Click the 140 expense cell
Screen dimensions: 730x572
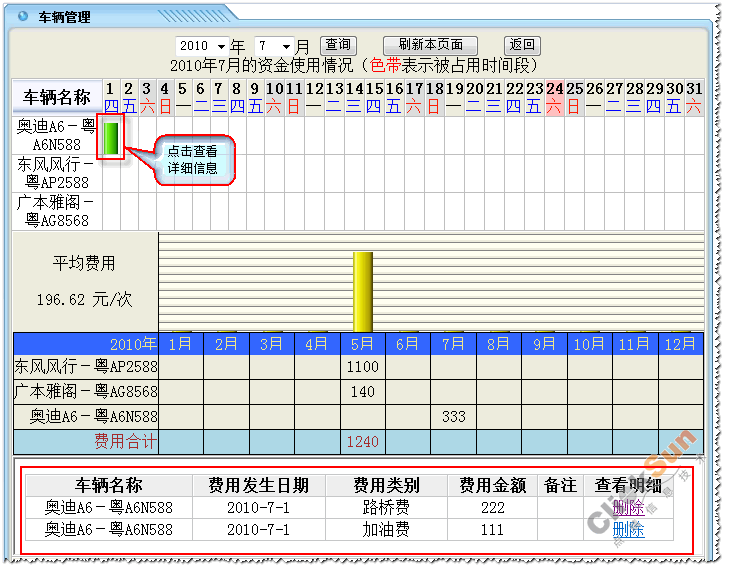click(x=363, y=392)
